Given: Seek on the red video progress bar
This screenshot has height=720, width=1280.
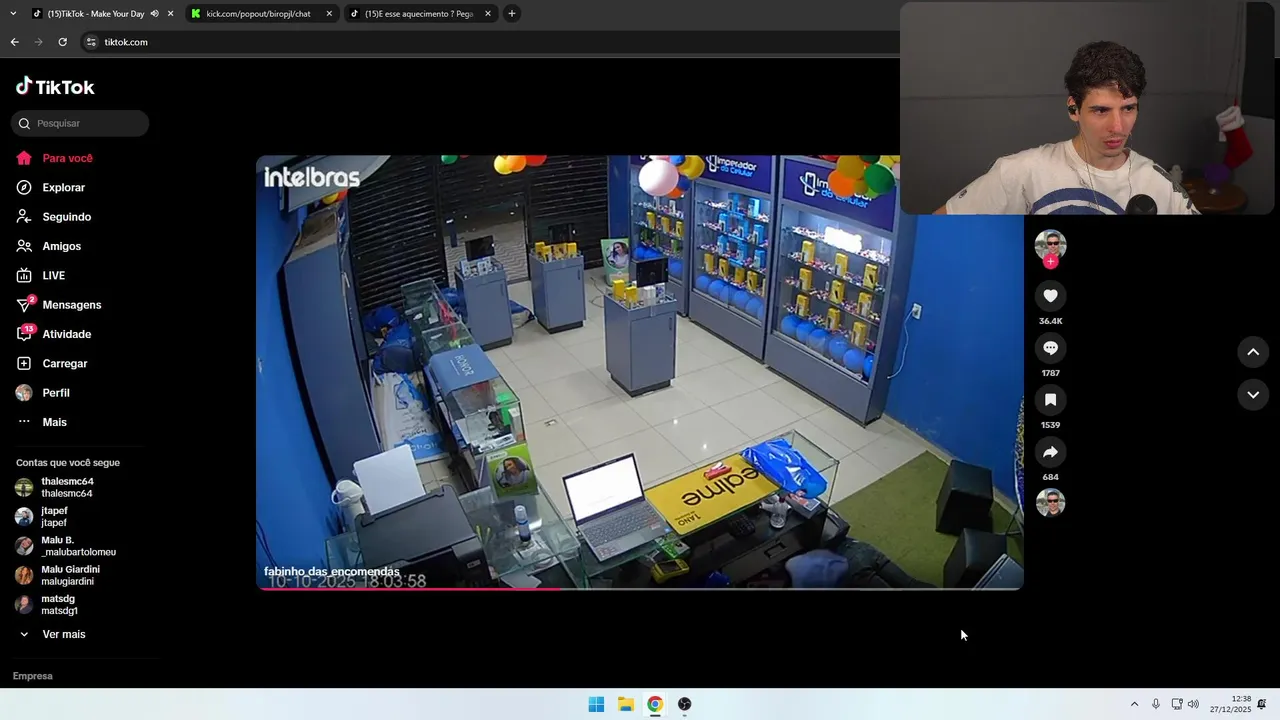Looking at the screenshot, I should (x=640, y=588).
